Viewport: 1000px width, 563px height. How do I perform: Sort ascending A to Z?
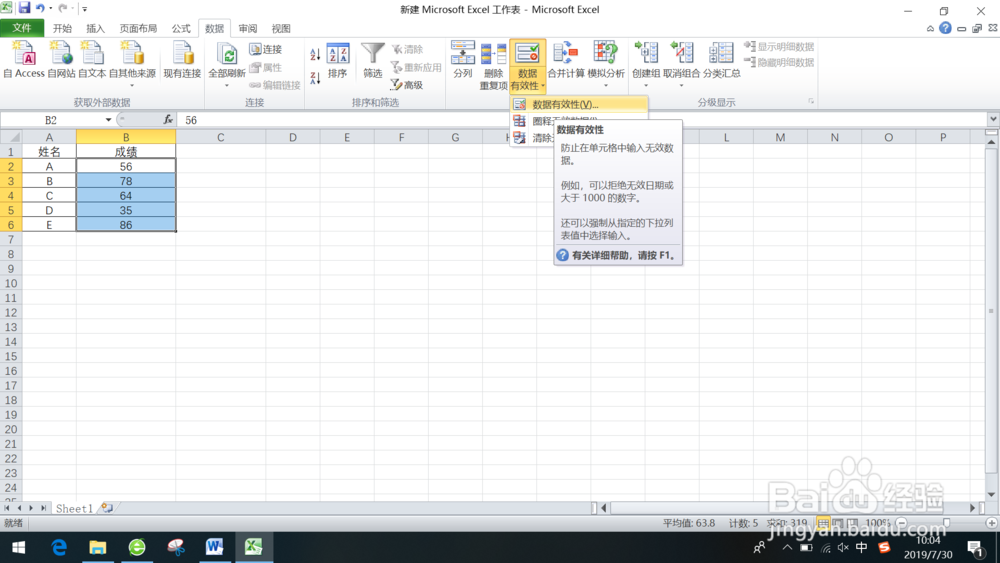(315, 55)
